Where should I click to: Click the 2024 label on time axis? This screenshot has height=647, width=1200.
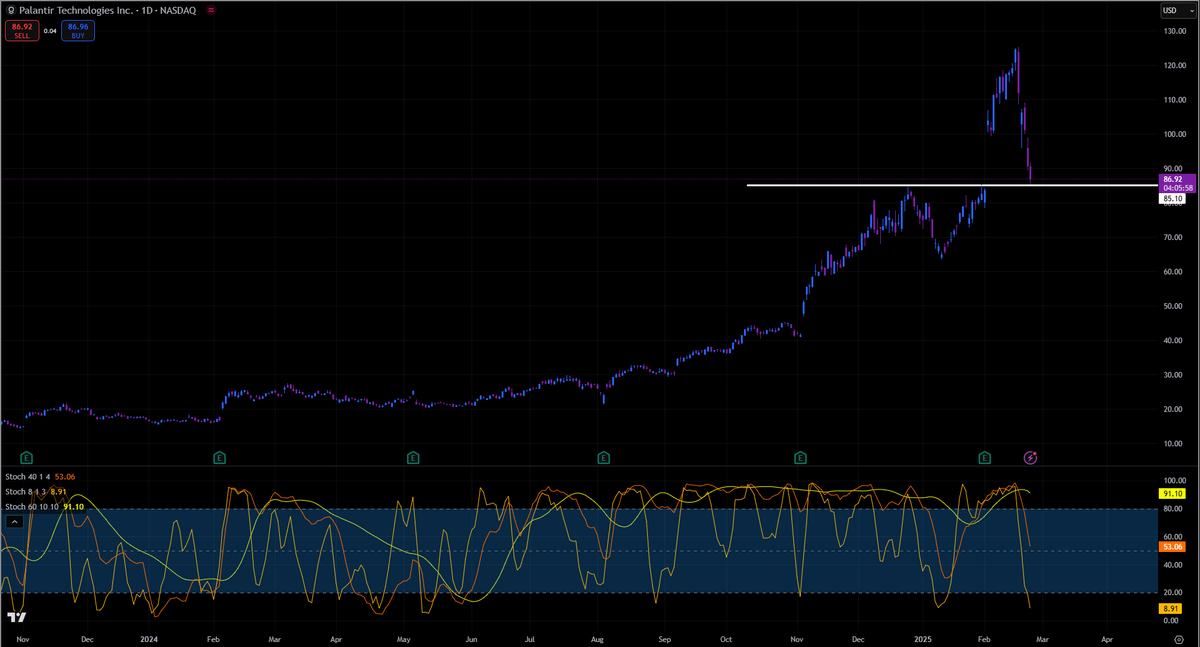pos(149,637)
